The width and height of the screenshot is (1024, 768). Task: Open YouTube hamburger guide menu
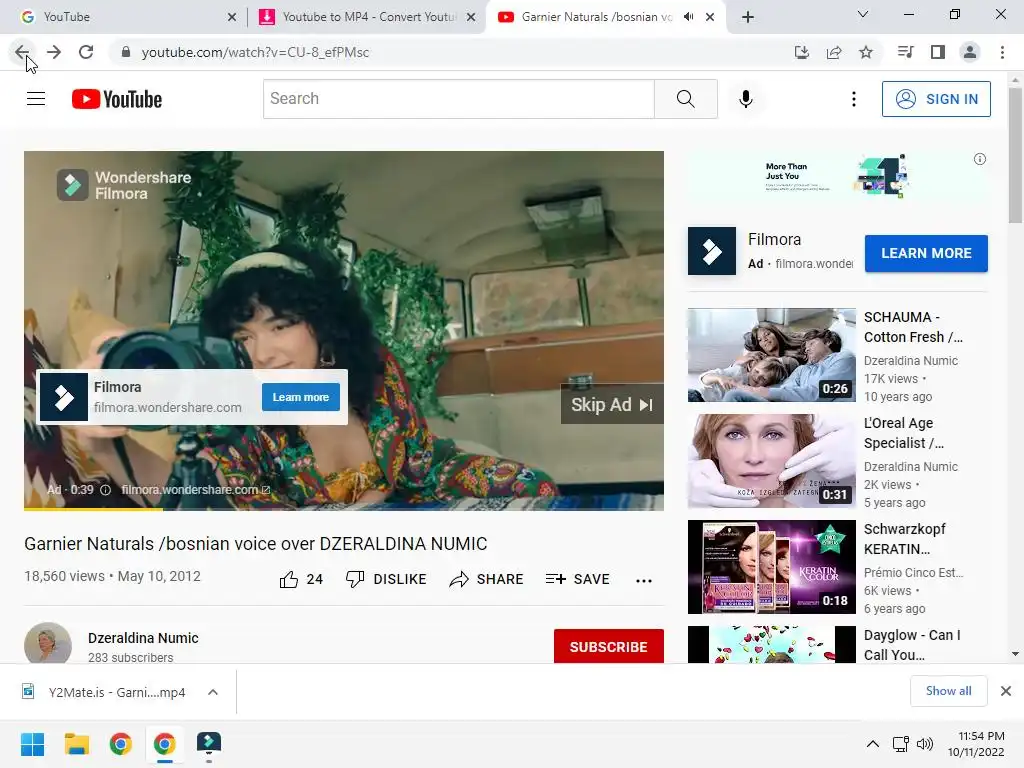pyautogui.click(x=36, y=99)
